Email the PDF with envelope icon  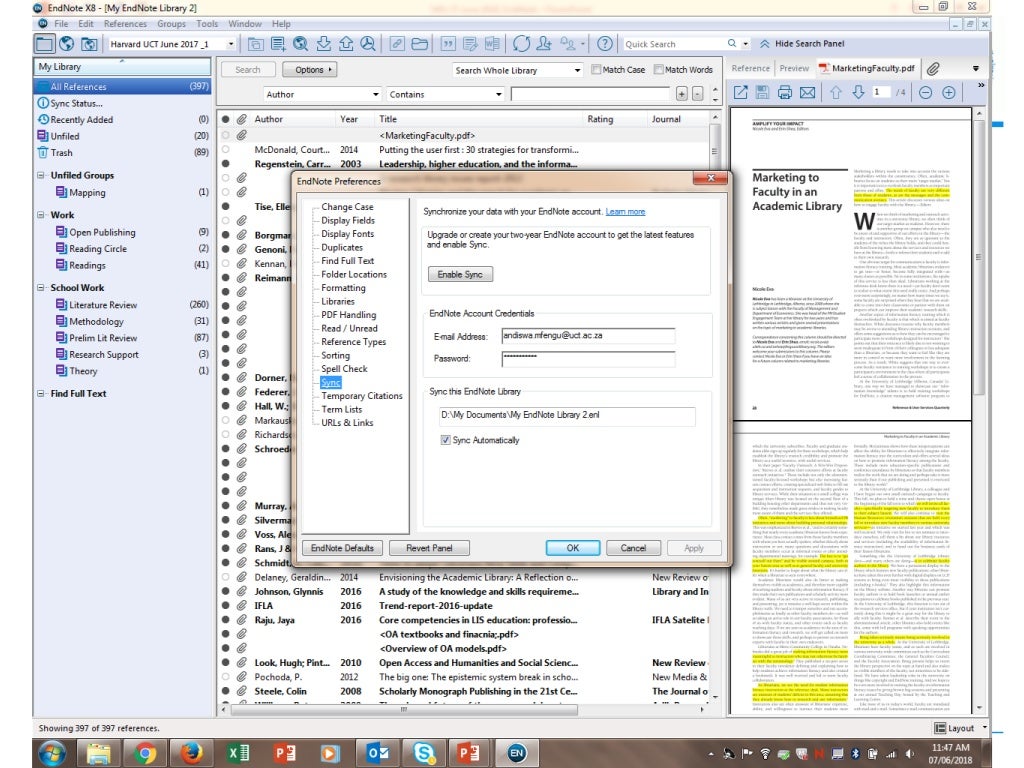pos(808,93)
